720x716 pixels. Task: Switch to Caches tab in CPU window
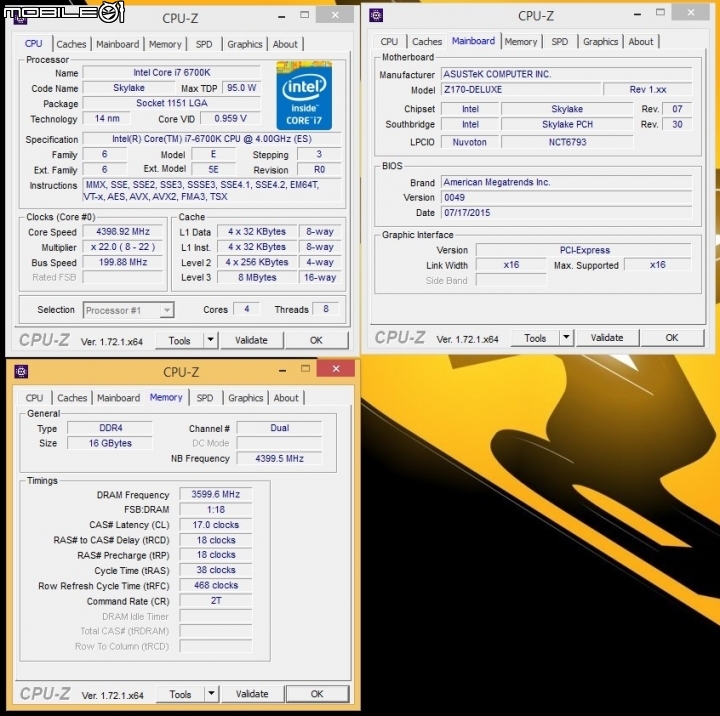tap(71, 44)
